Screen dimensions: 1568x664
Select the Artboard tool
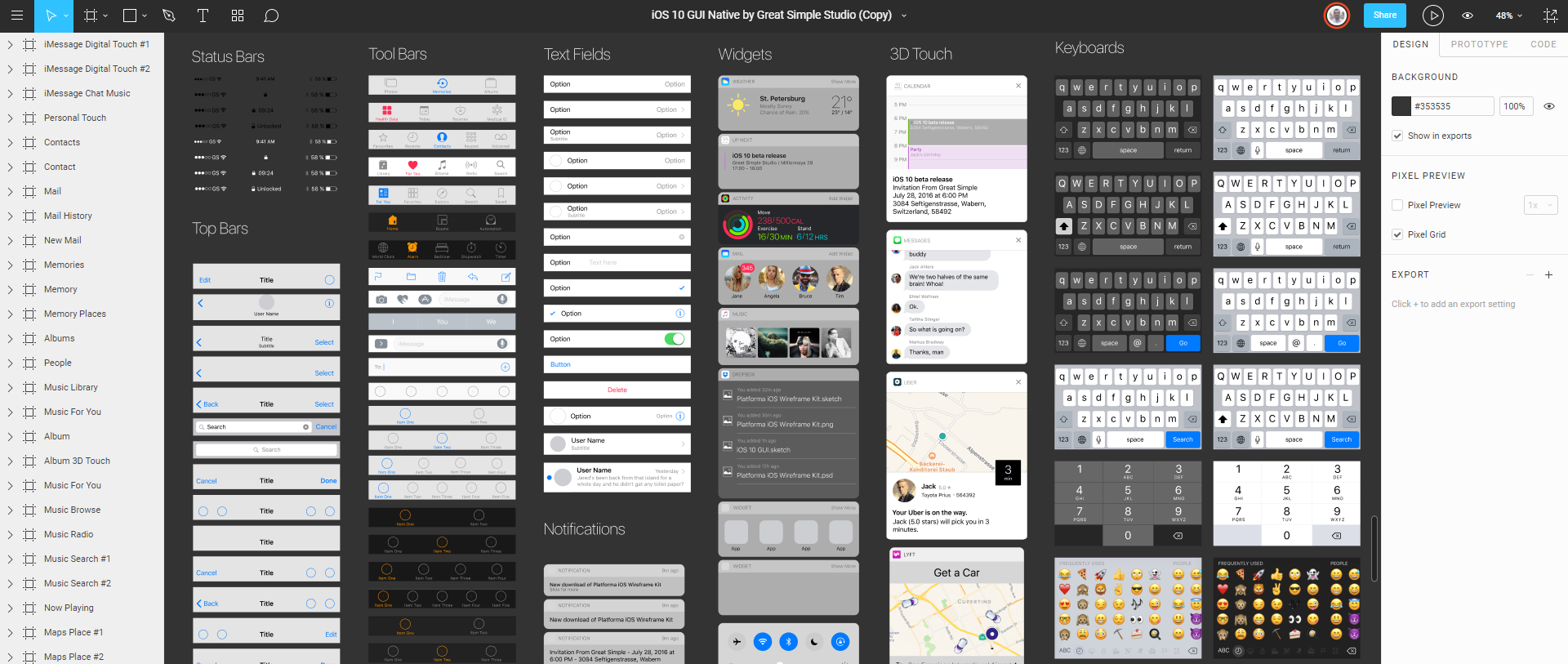click(91, 16)
